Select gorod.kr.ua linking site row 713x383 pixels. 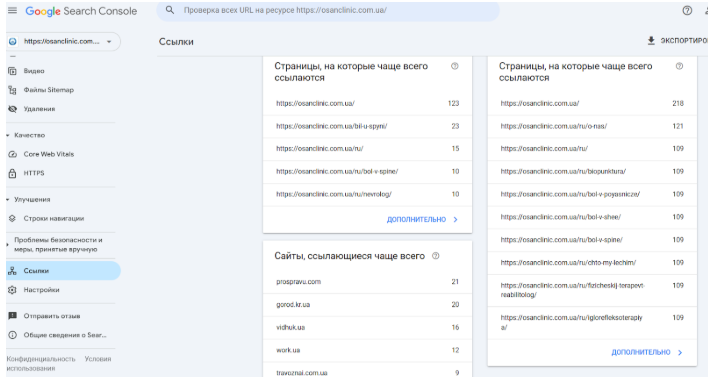click(x=367, y=305)
